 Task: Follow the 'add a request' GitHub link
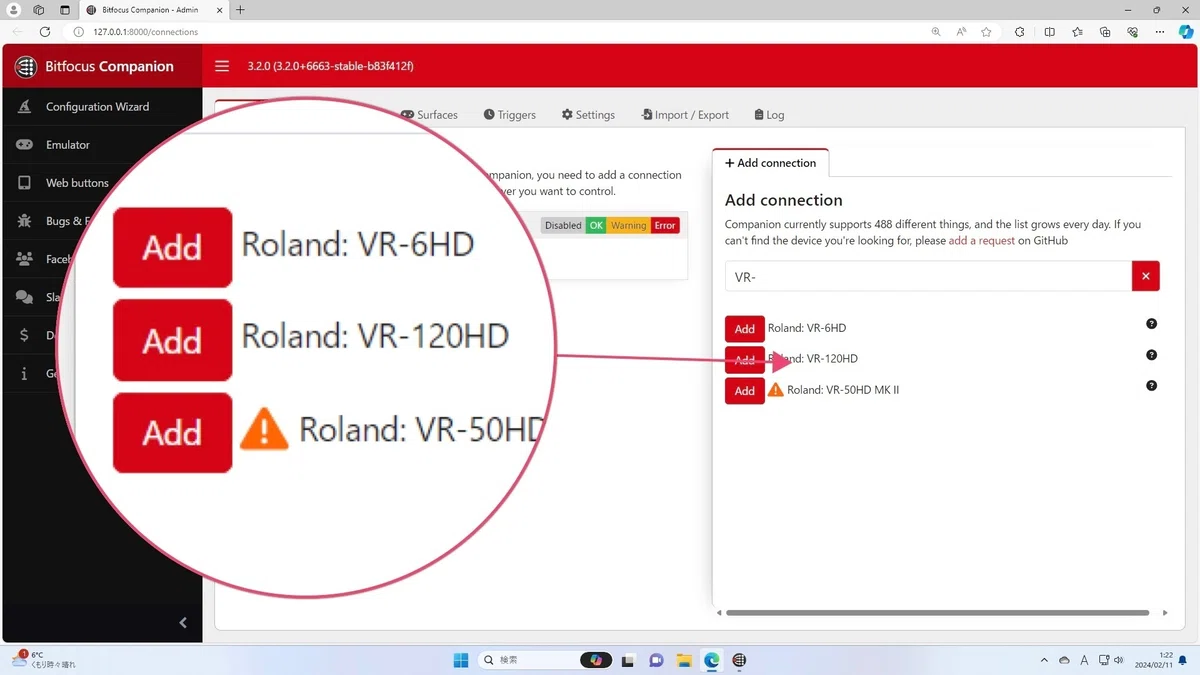pyautogui.click(x=981, y=241)
